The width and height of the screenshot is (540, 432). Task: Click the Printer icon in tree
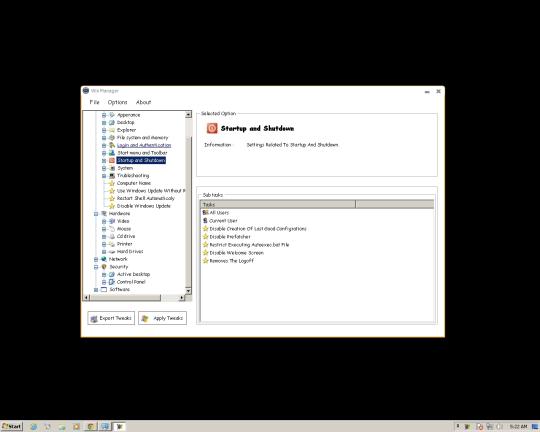point(112,244)
